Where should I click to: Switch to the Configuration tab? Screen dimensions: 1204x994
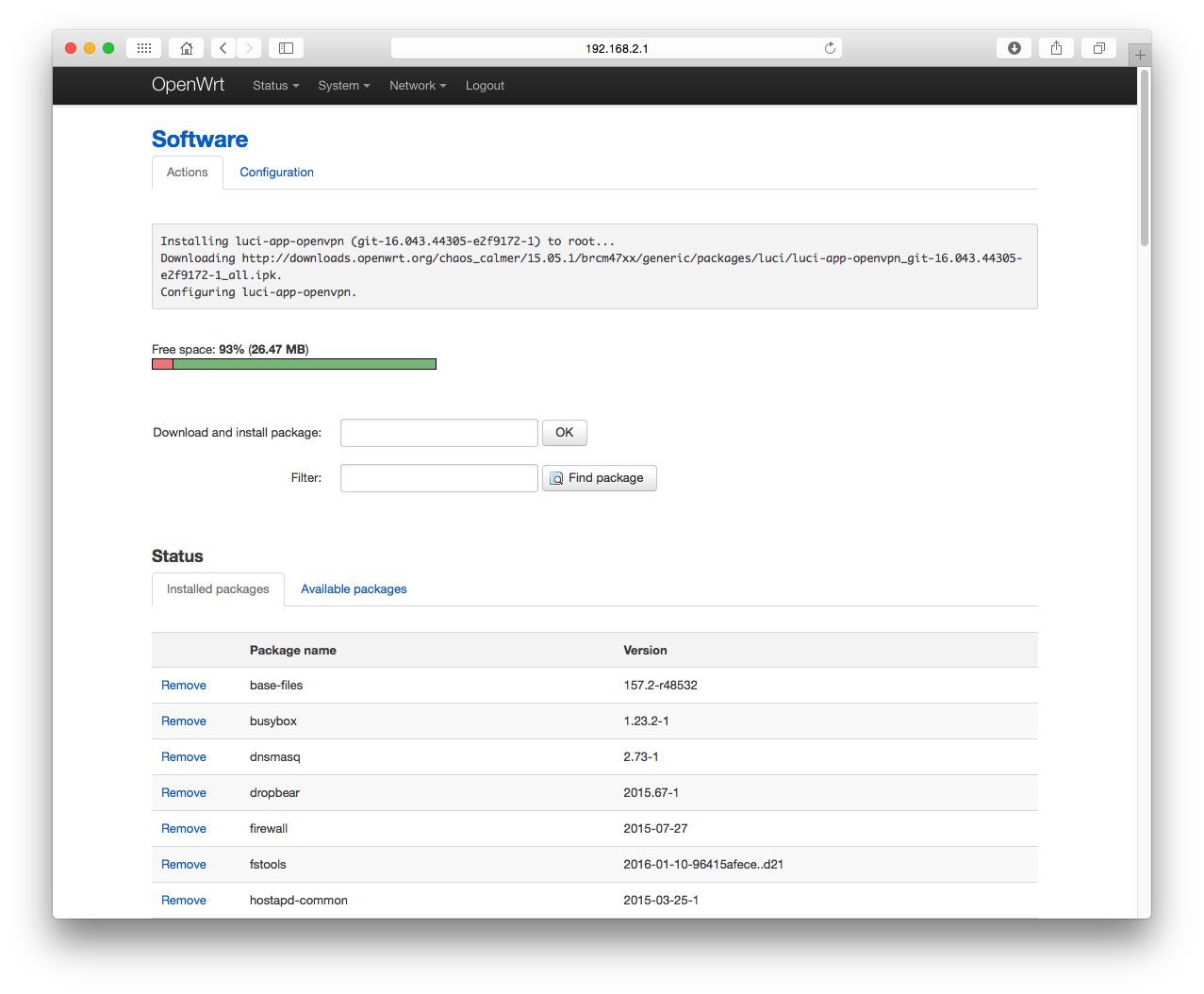pos(276,173)
